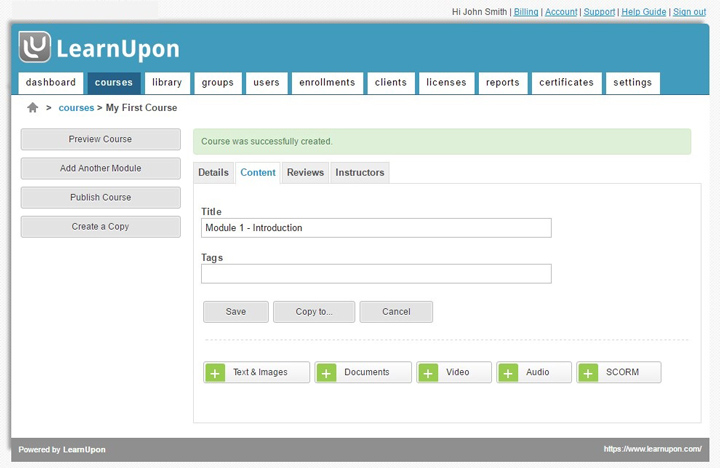Image resolution: width=720 pixels, height=468 pixels.
Task: Open the Billing link
Action: tap(526, 12)
